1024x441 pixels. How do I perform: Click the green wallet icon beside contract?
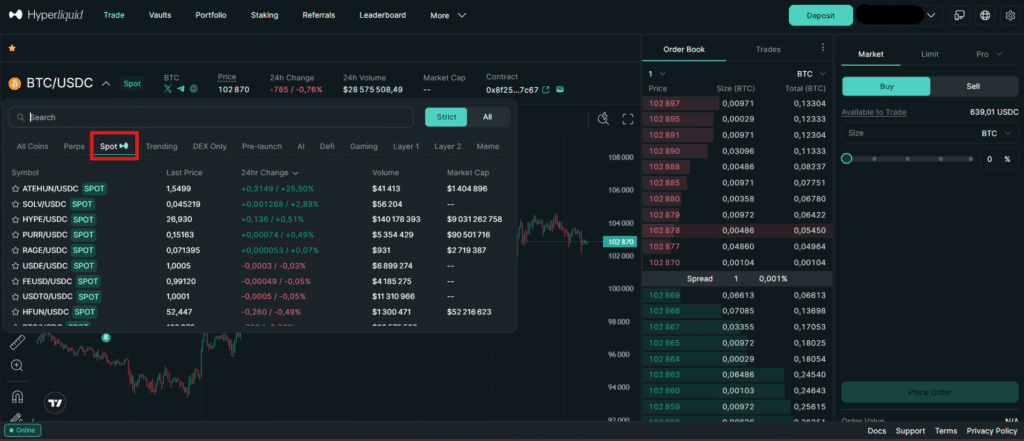(x=560, y=90)
